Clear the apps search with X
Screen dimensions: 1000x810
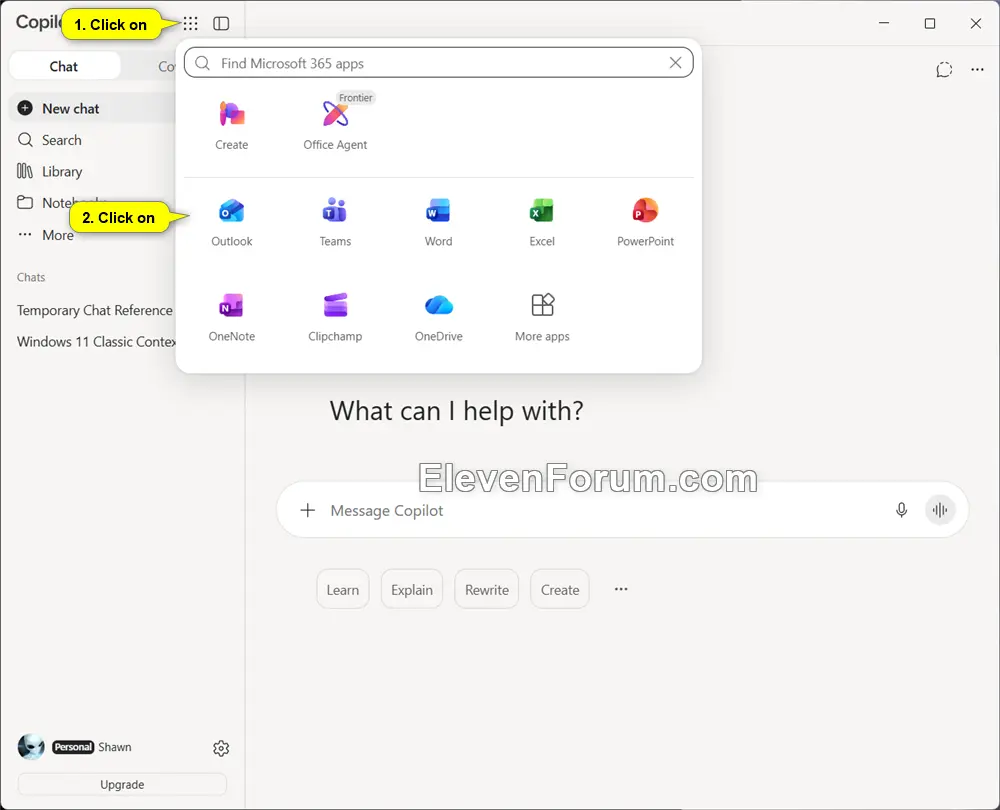tap(675, 63)
